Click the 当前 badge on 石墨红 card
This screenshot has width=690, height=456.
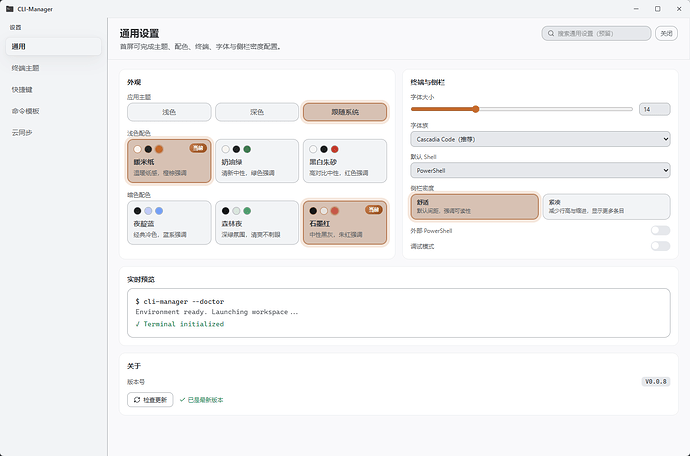374,210
